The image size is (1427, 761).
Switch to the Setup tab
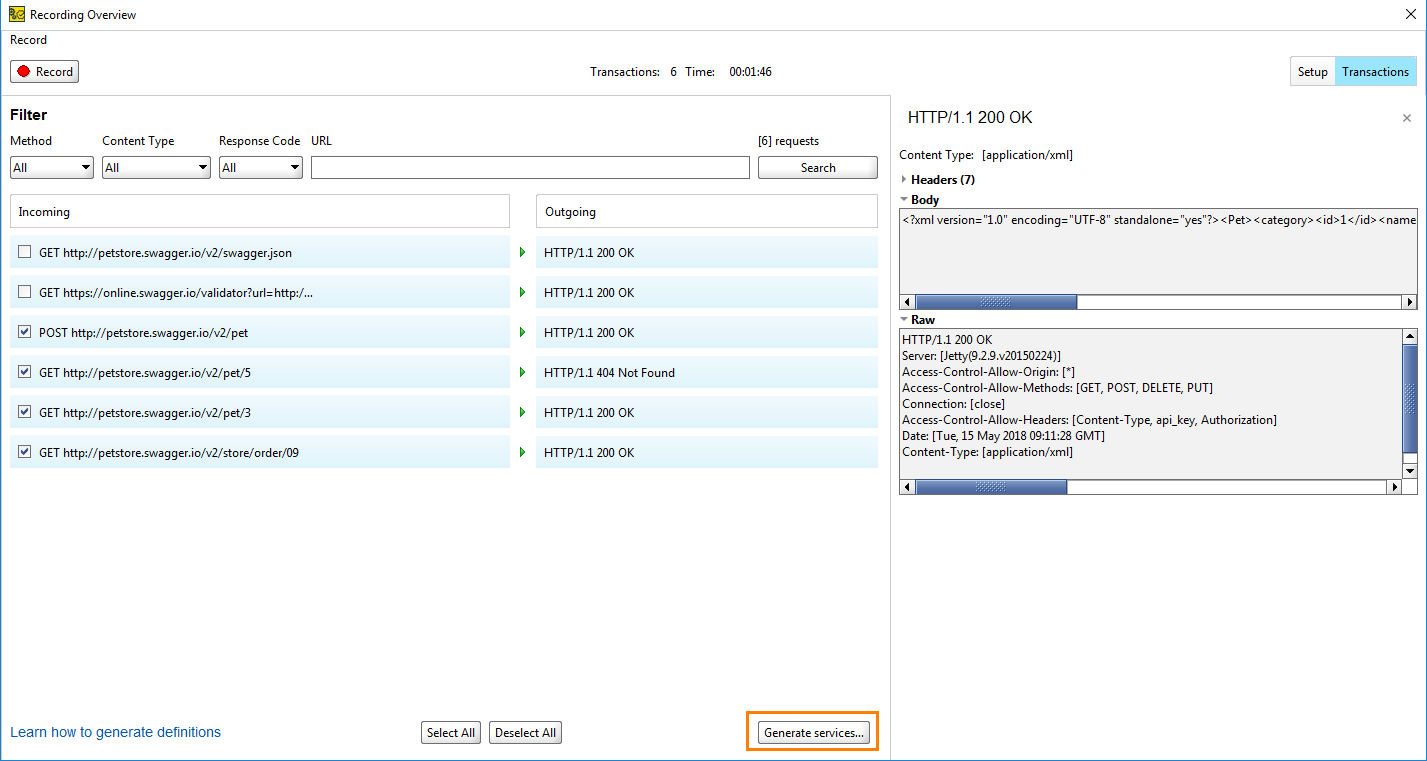click(1312, 71)
